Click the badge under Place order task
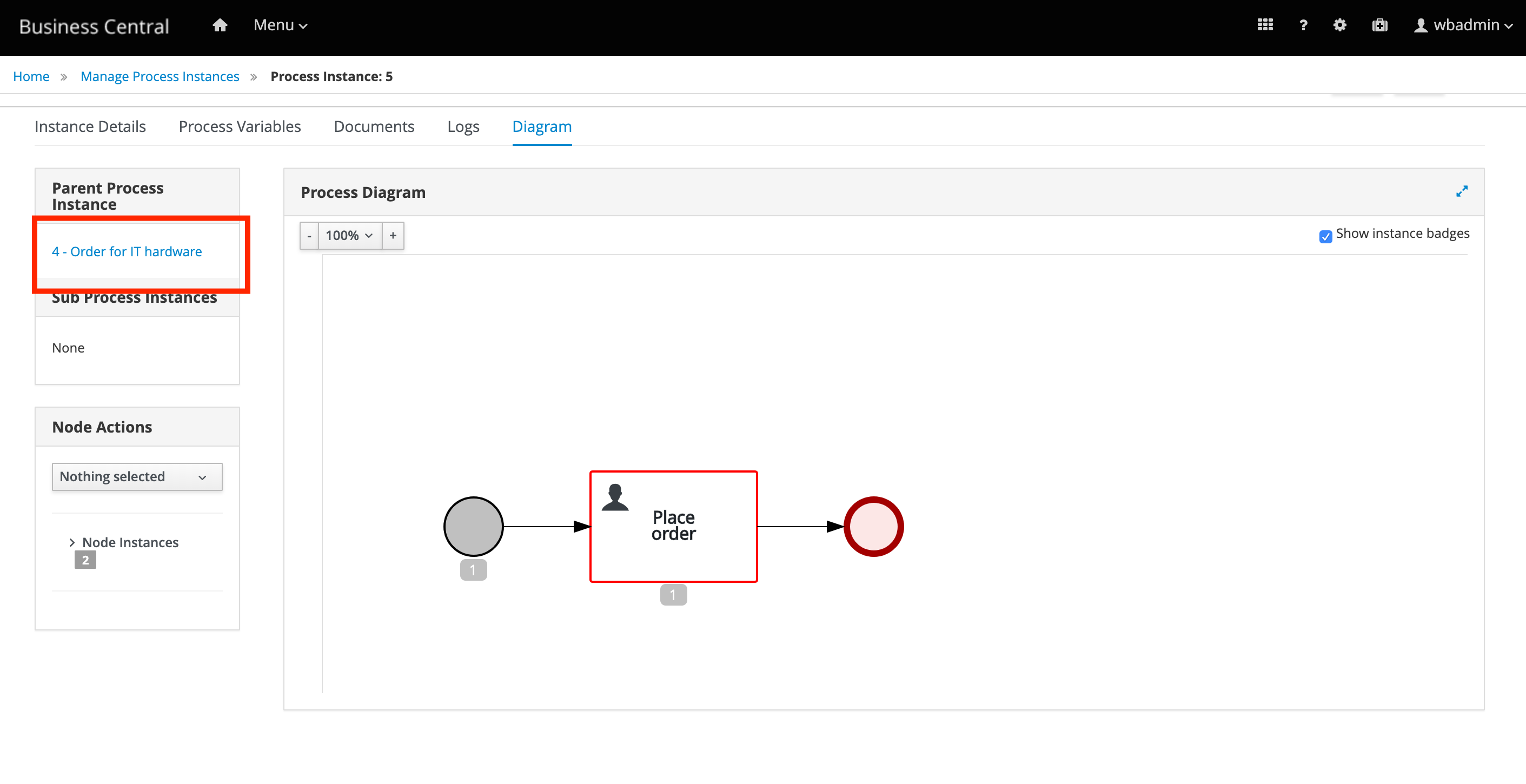The image size is (1526, 784). point(673,595)
